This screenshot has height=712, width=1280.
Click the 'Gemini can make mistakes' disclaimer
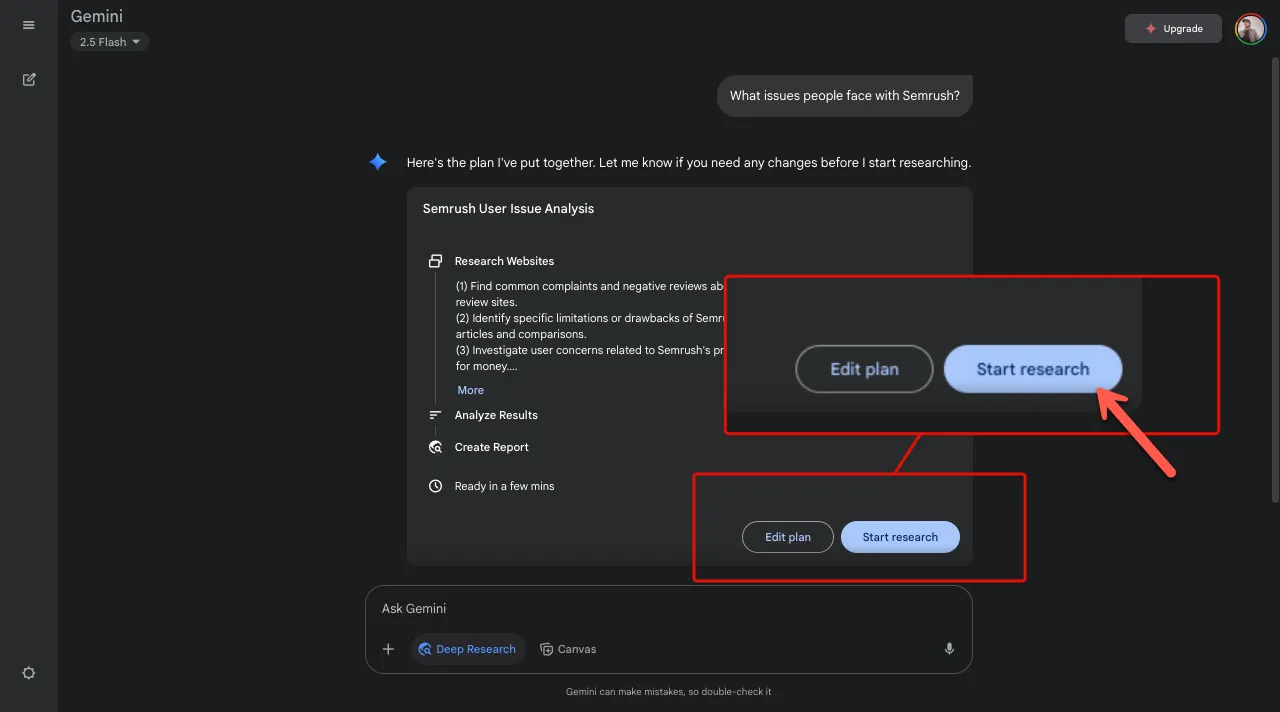pyautogui.click(x=668, y=691)
